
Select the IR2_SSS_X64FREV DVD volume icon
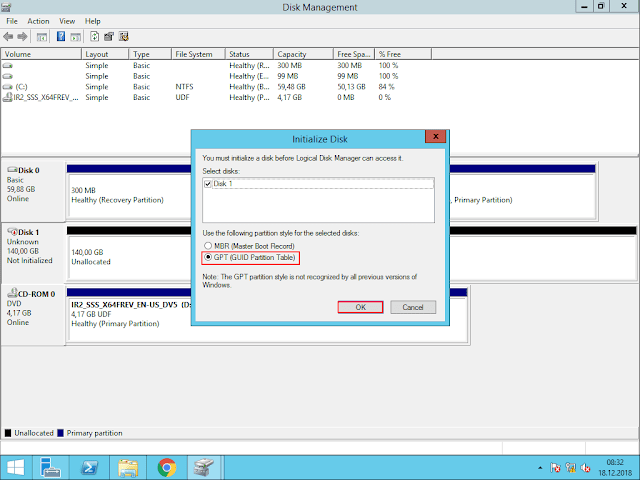click(x=7, y=97)
